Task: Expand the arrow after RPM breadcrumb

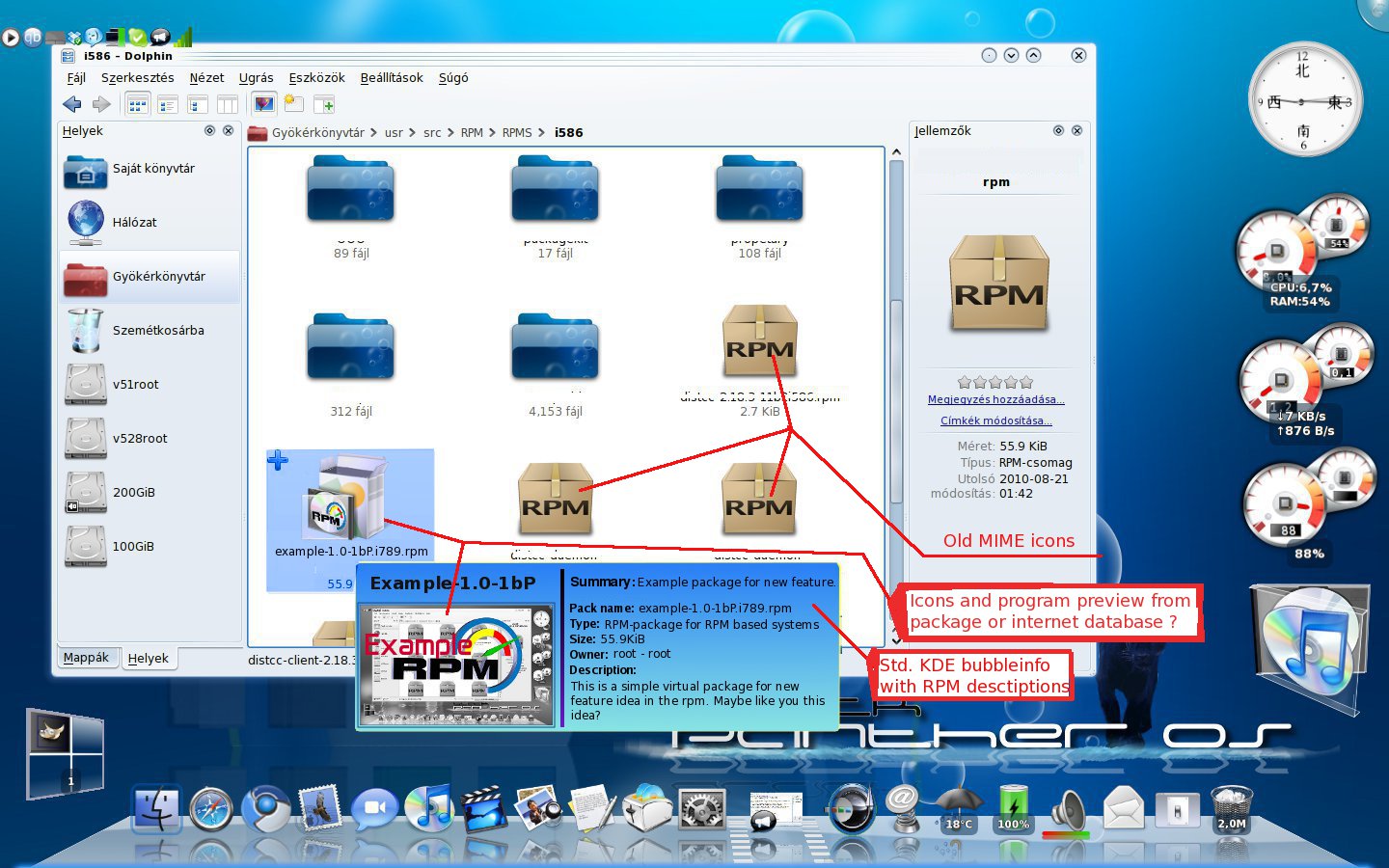Action: [x=492, y=133]
